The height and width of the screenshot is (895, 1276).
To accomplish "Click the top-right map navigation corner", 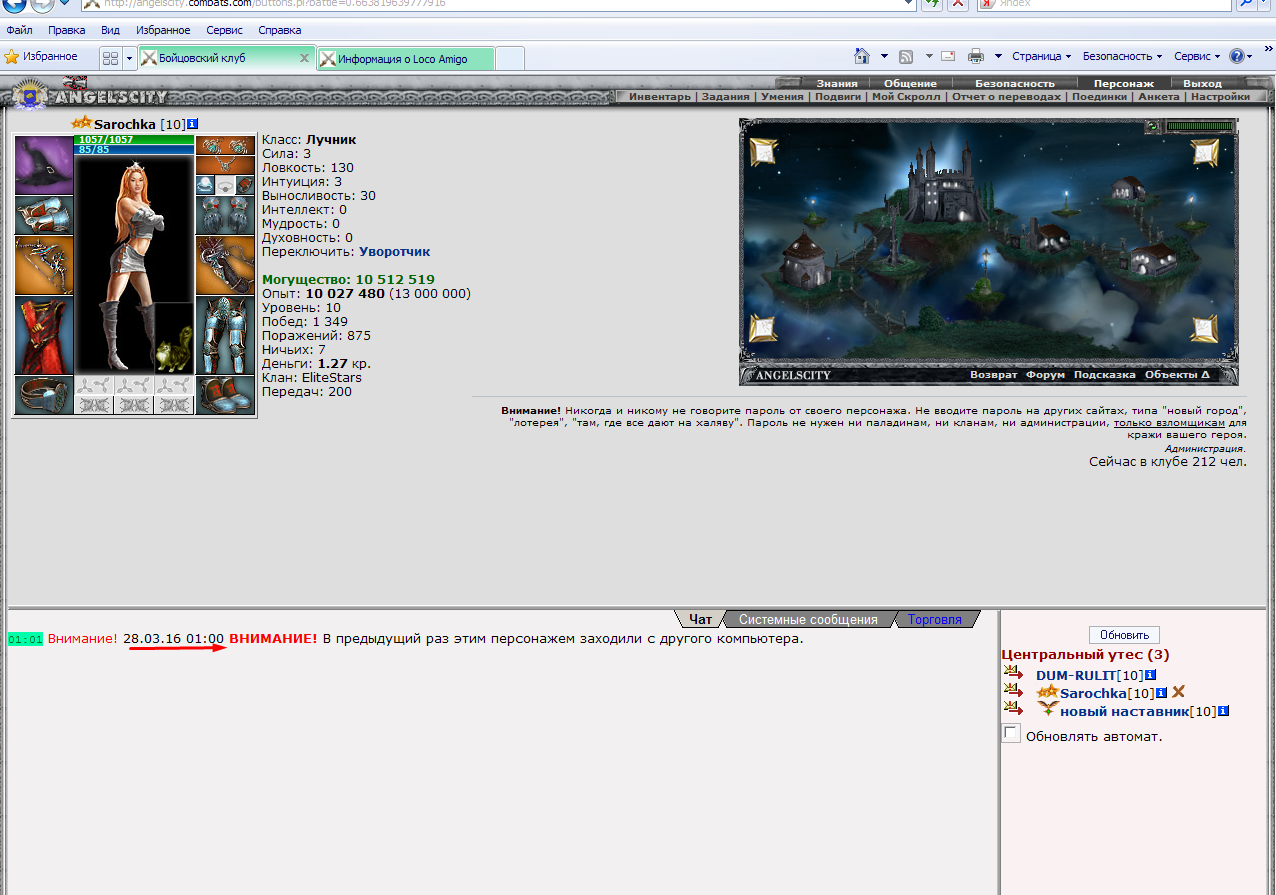I will (x=1205, y=152).
